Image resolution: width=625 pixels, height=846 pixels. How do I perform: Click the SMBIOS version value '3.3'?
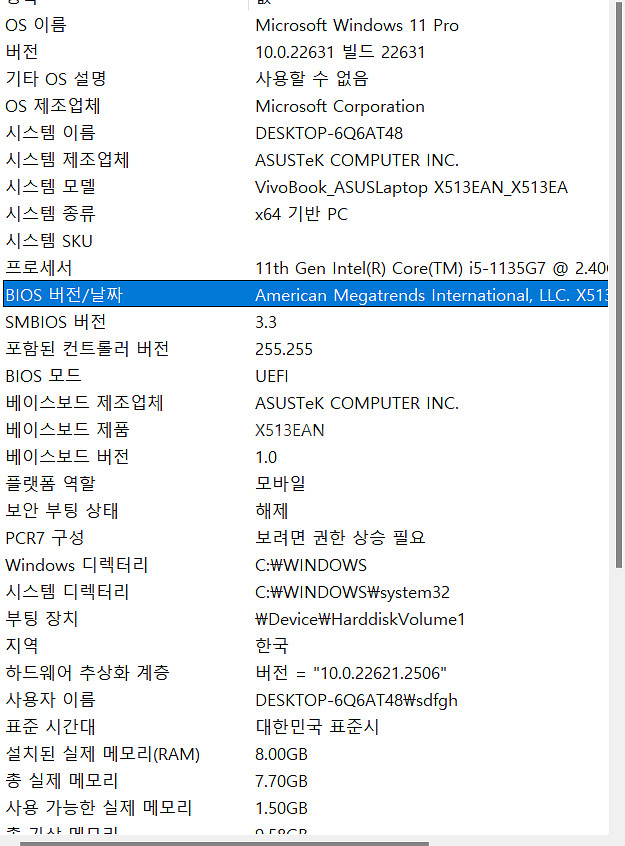(266, 322)
